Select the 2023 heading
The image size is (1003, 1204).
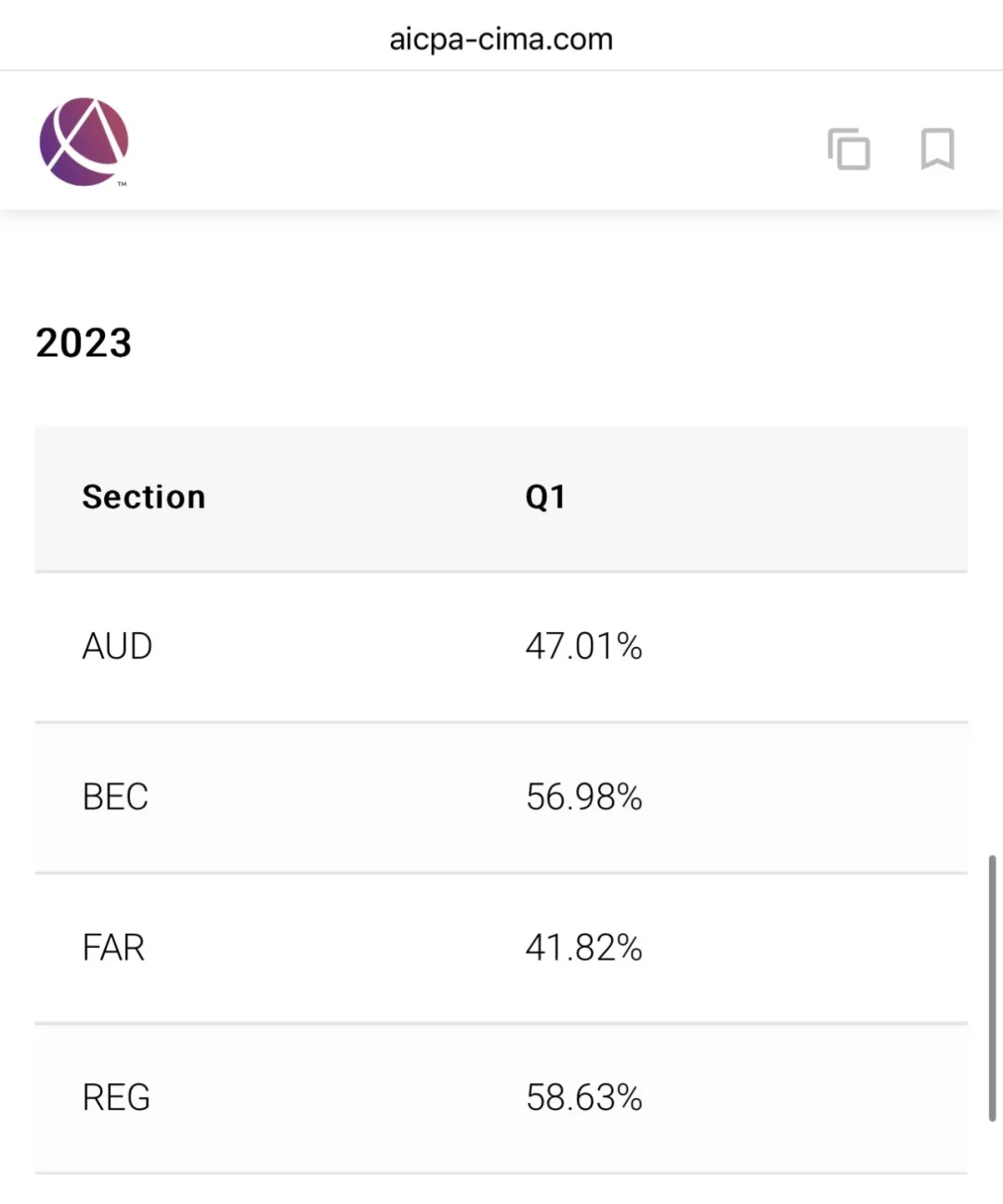(84, 343)
